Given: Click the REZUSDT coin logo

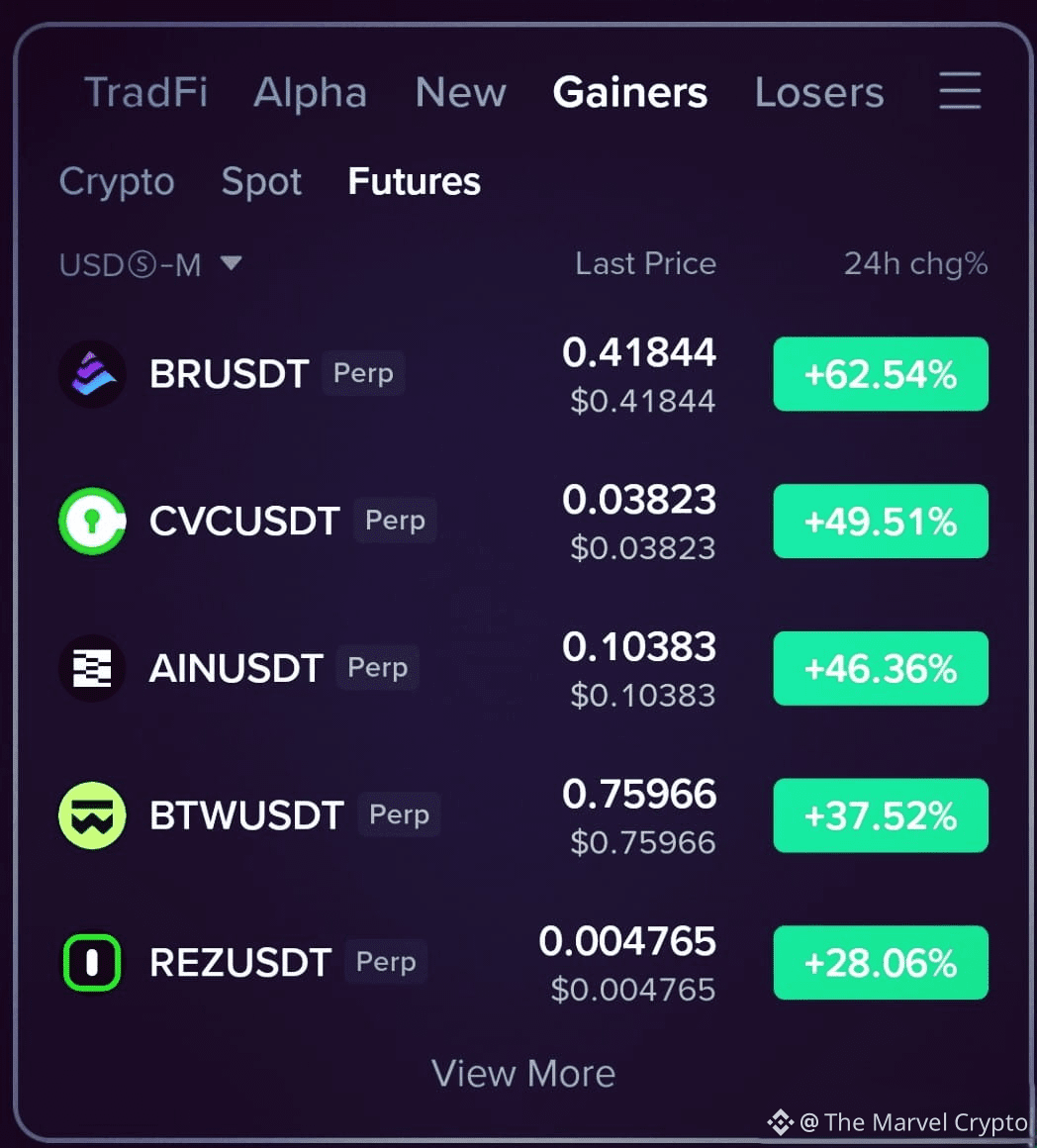Looking at the screenshot, I should point(92,963).
